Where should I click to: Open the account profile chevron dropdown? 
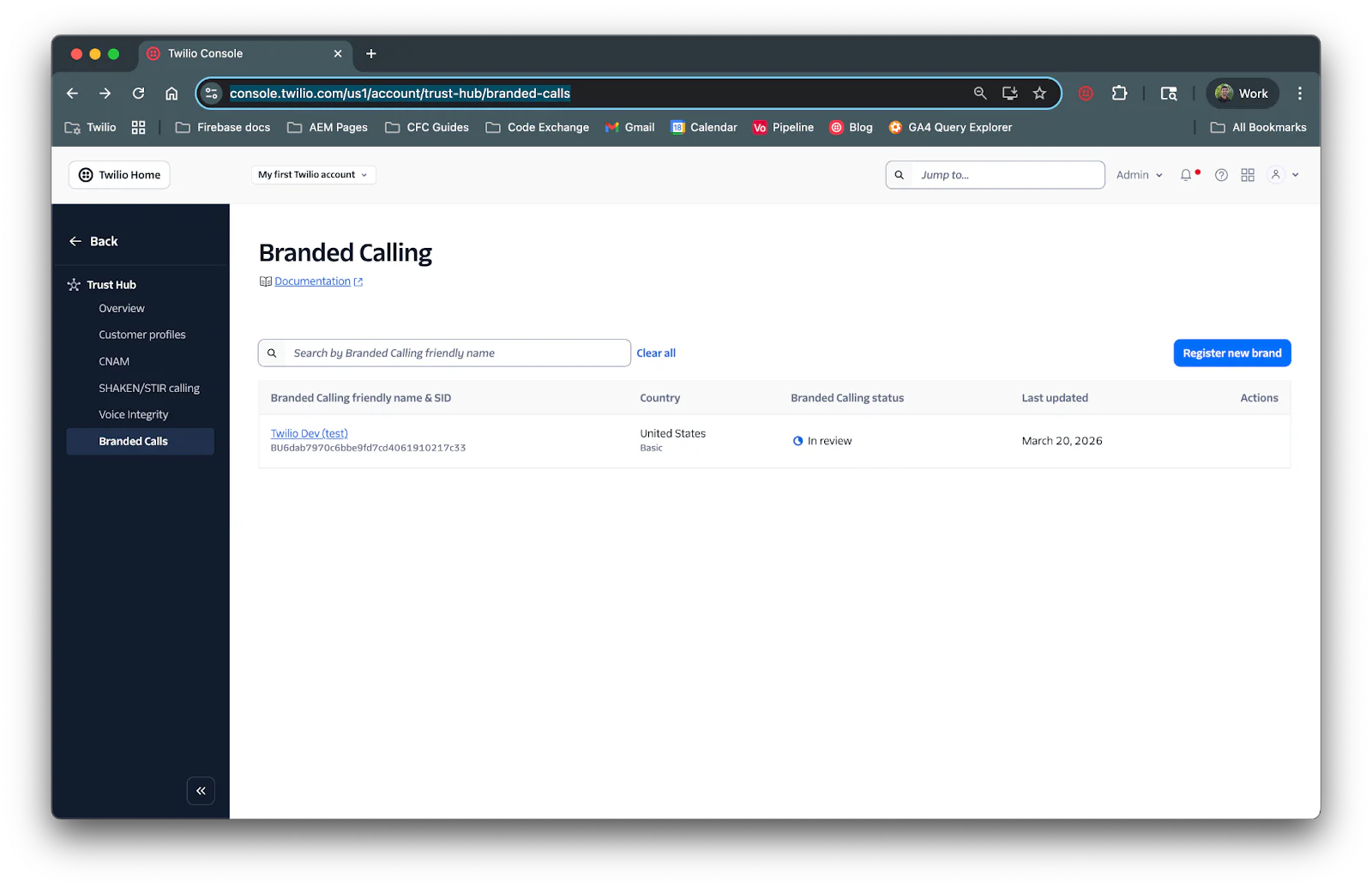pyautogui.click(x=1295, y=174)
